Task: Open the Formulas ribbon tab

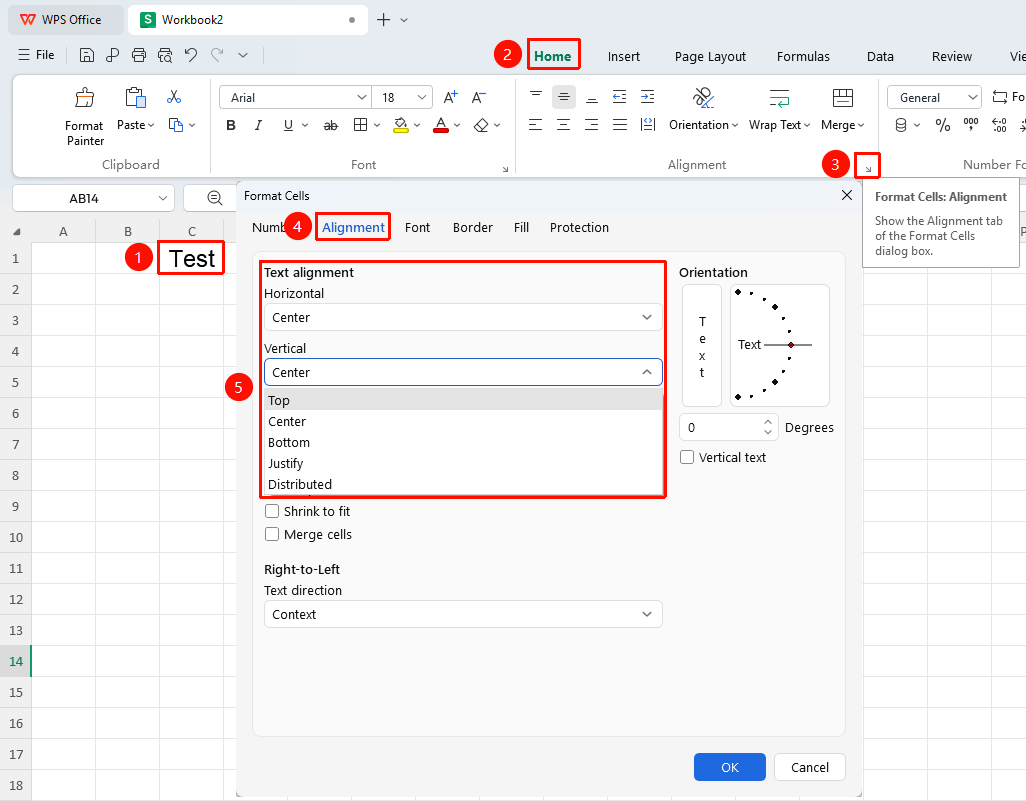Action: 803,56
